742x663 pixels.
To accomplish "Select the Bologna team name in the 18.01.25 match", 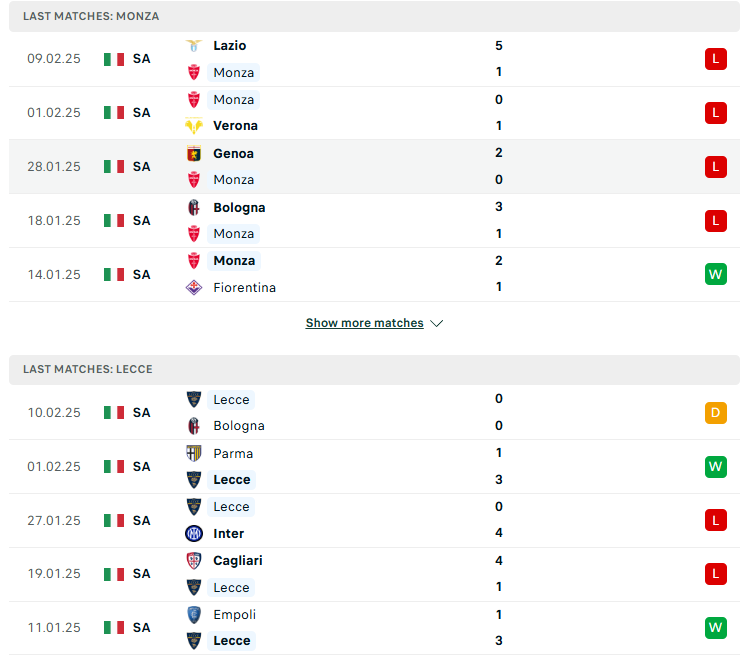I will 239,208.
